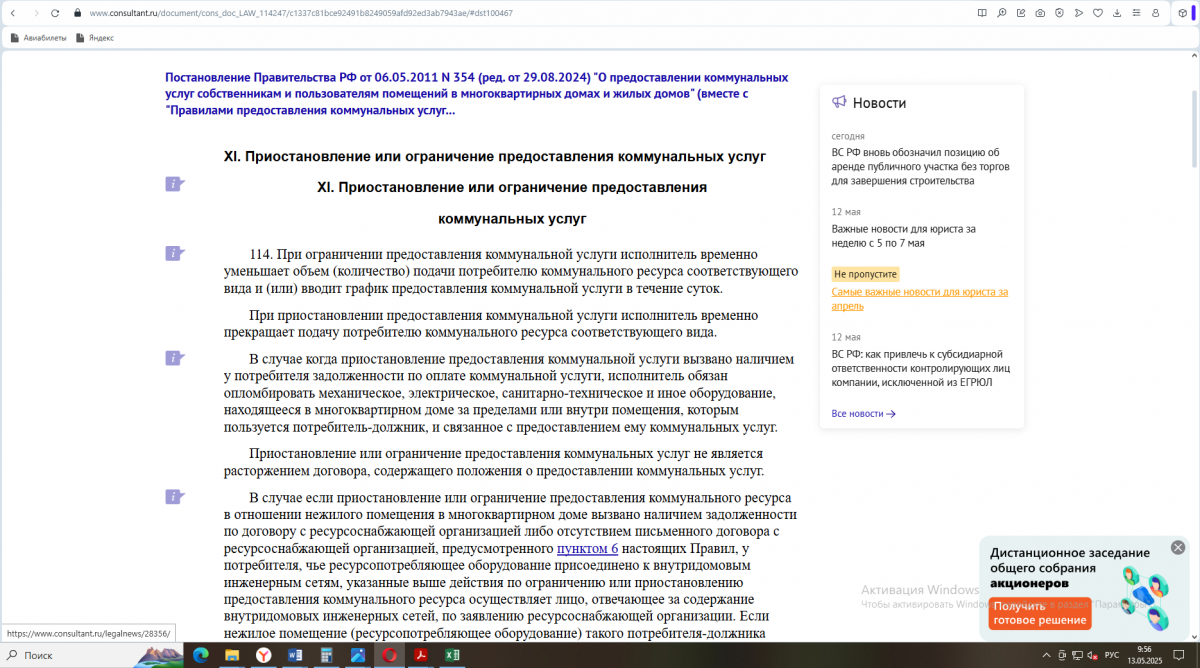Close the shareholders meeting ad popup
Image resolution: width=1200 pixels, height=668 pixels.
1178,547
